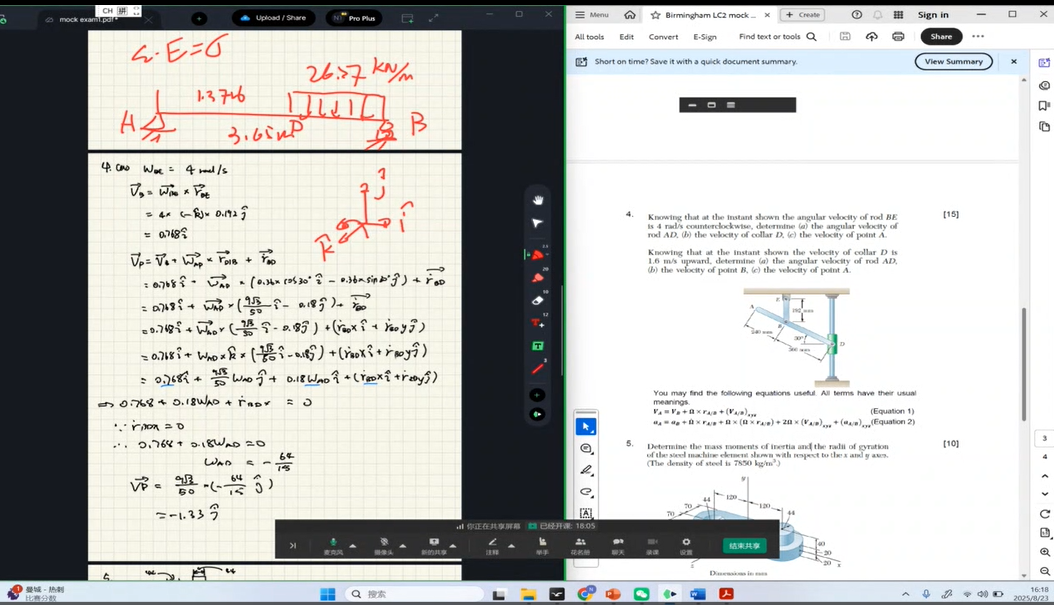Open the All tools menu
1054x605 pixels.
(589, 37)
